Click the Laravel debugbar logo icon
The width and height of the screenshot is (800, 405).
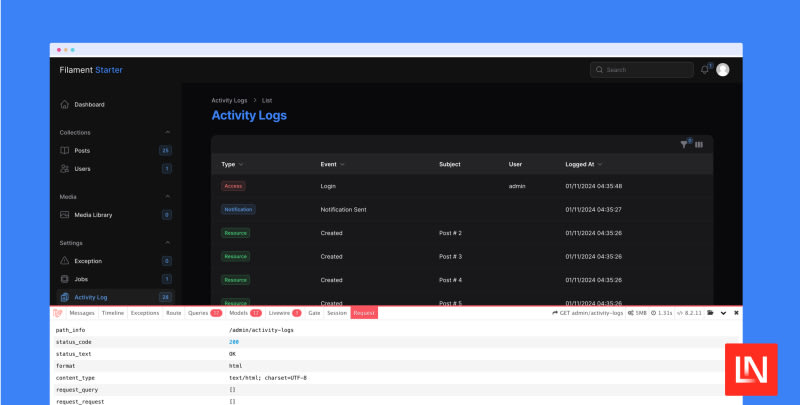(x=58, y=313)
